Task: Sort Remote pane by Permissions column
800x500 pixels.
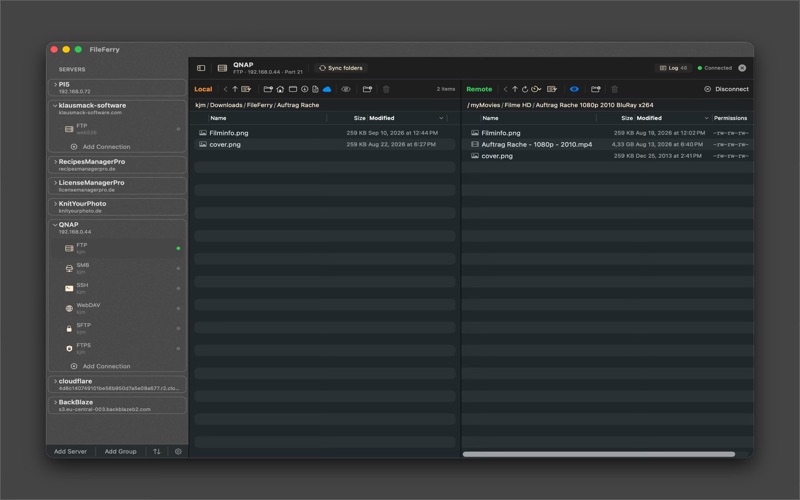Action: (x=731, y=118)
